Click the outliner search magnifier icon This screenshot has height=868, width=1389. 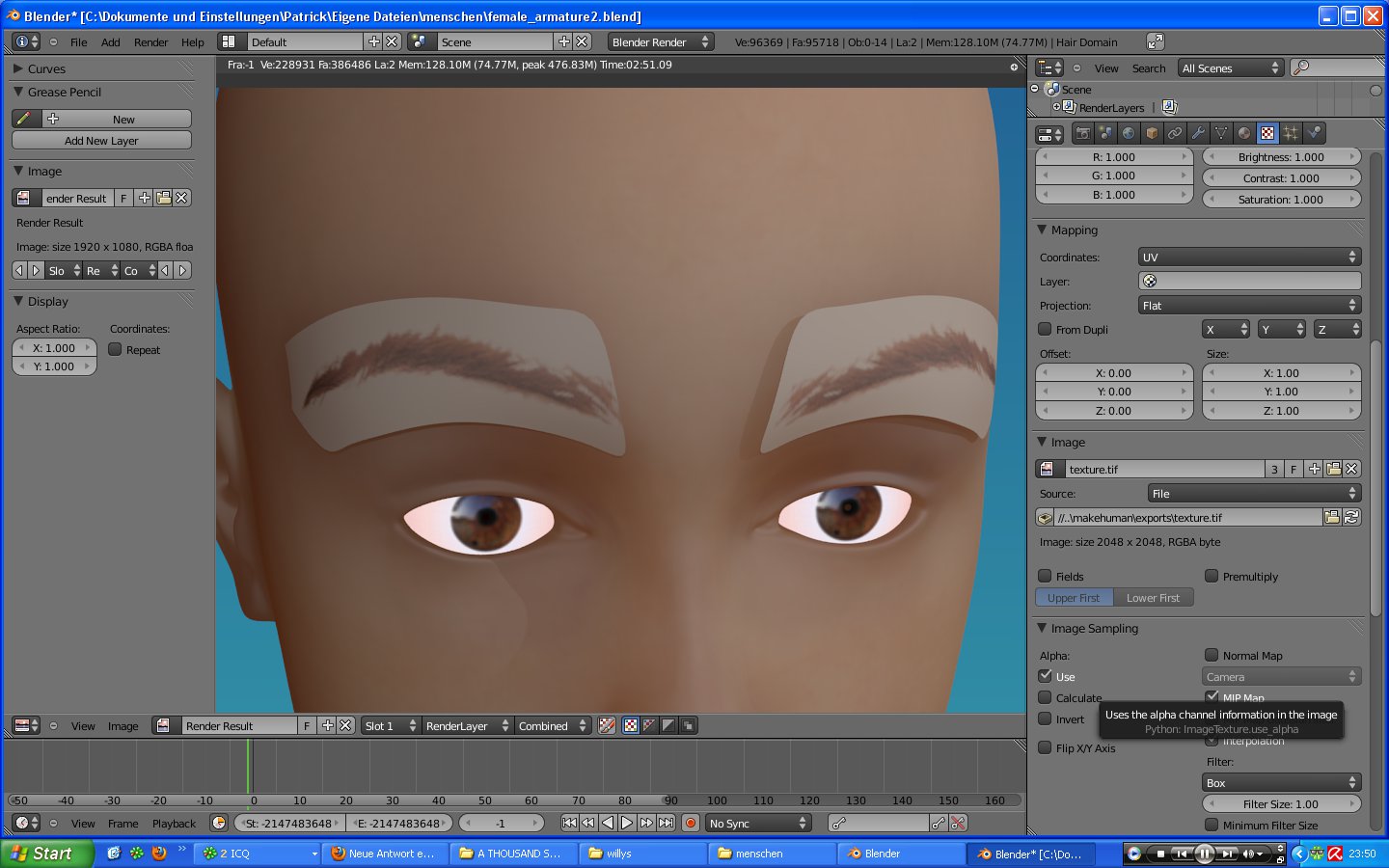point(1301,68)
